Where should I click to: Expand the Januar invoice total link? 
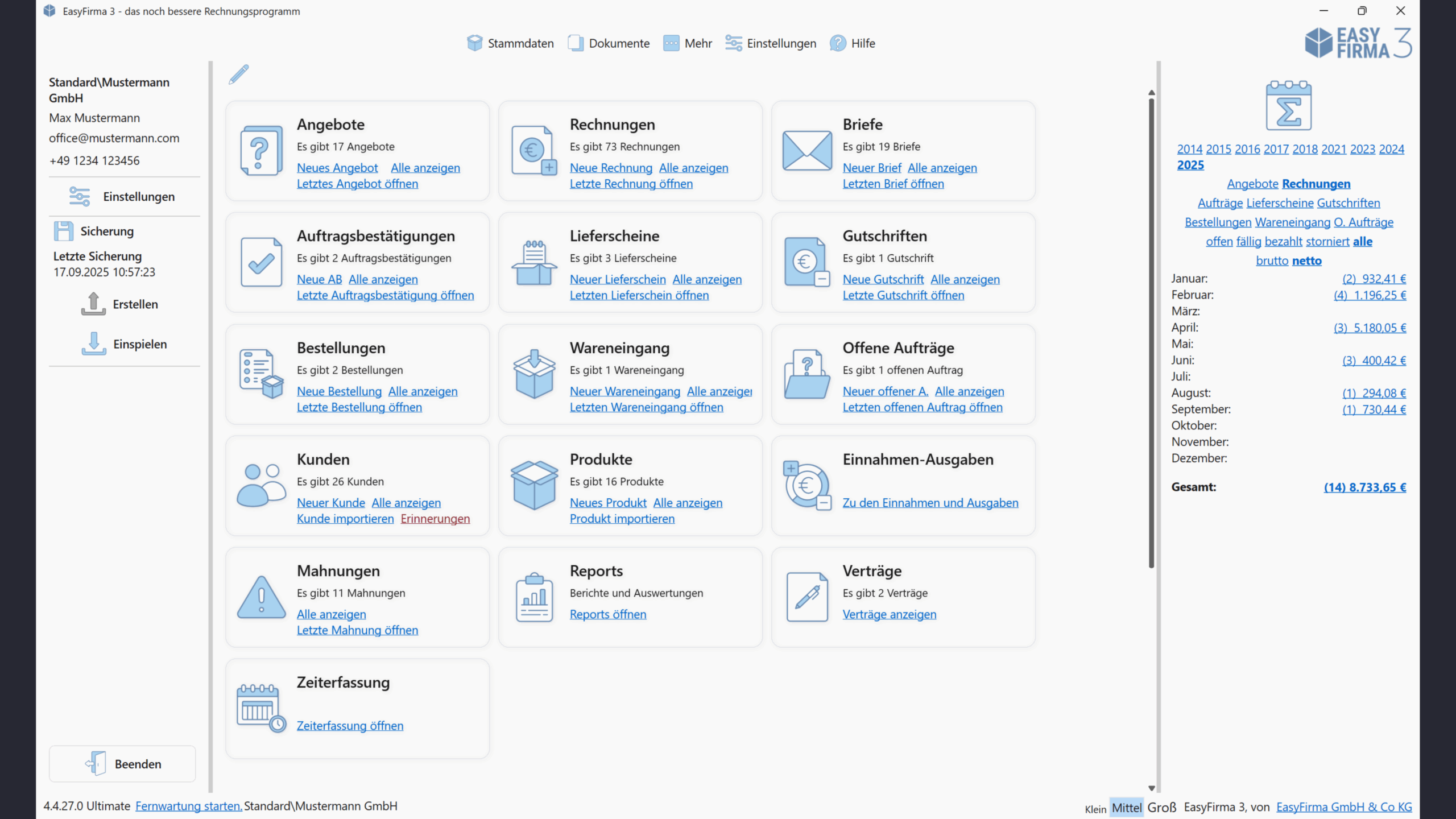(1374, 279)
